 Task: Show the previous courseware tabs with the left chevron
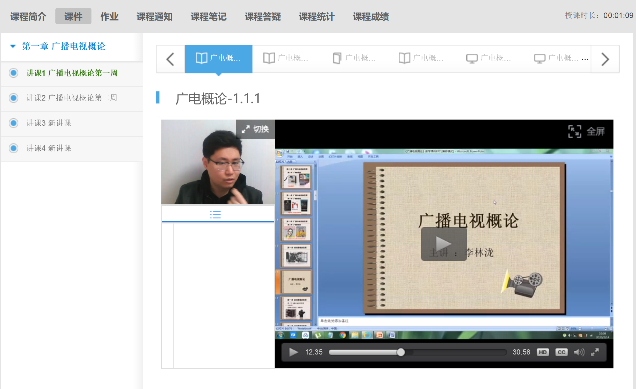tap(170, 59)
